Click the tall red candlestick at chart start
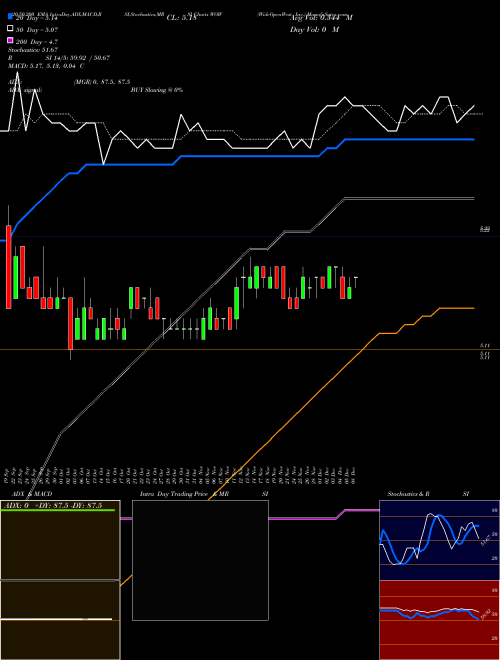Image resolution: width=500 pixels, height=660 pixels. 8,267
